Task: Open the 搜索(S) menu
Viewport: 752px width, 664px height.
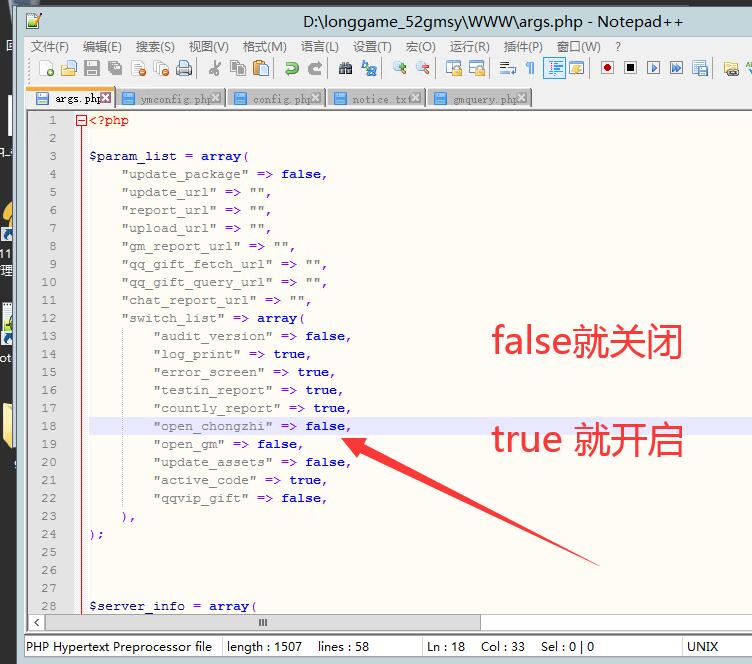Action: (x=155, y=47)
